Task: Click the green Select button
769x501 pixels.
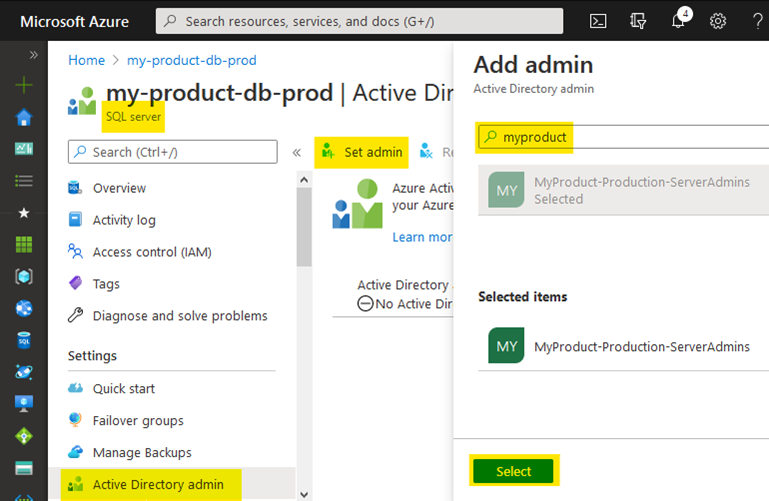Action: 514,471
